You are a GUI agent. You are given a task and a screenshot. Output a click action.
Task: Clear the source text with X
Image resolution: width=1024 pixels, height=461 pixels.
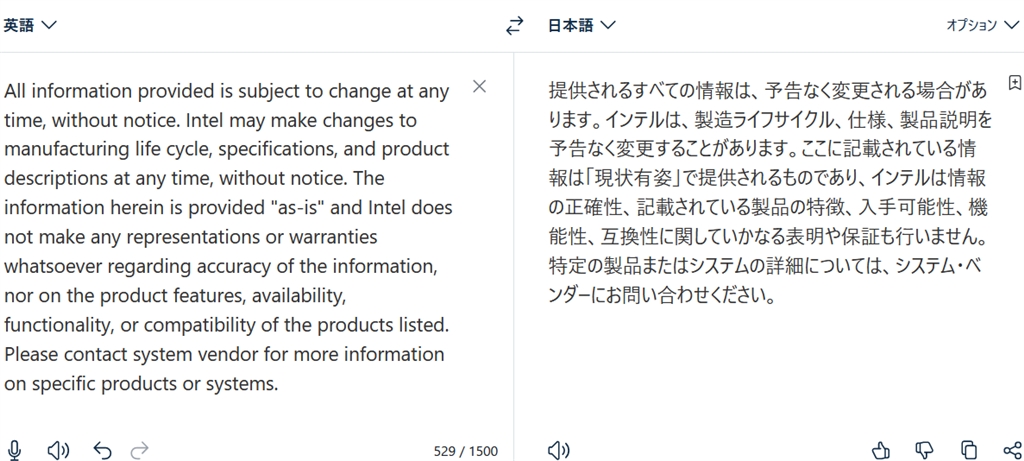pos(479,86)
